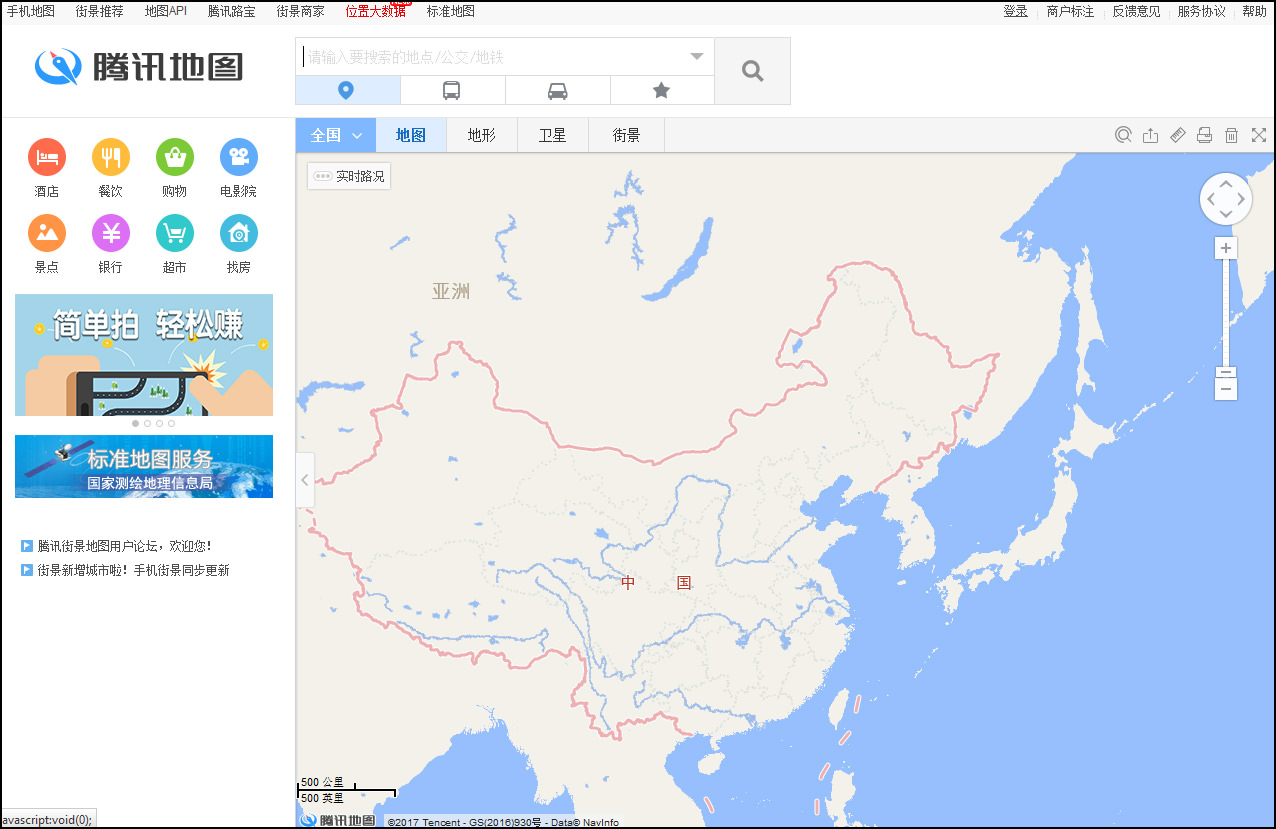
Task: Switch to the 地形 terrain tab
Action: [482, 135]
